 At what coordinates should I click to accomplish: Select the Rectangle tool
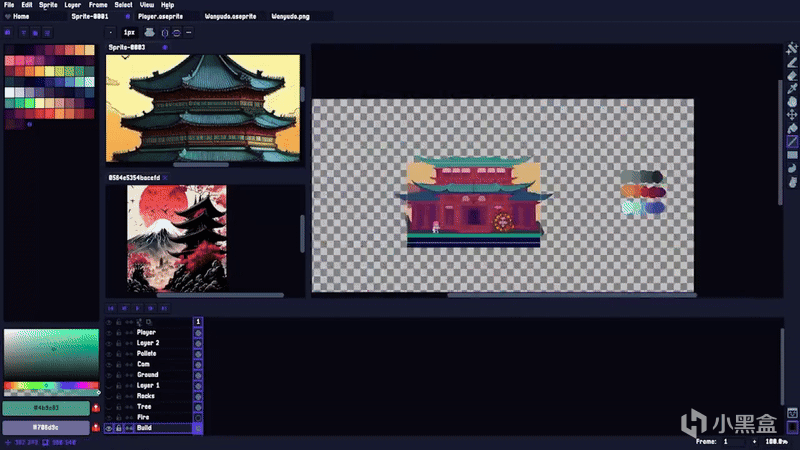click(792, 155)
